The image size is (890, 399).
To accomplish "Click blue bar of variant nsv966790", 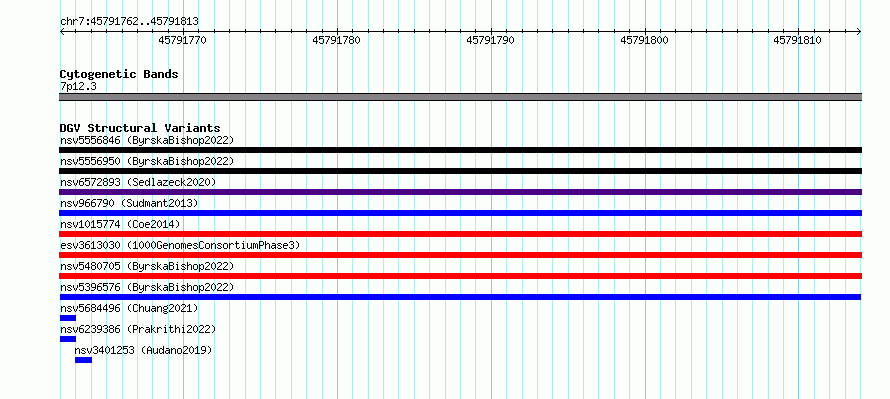I will pos(460,213).
